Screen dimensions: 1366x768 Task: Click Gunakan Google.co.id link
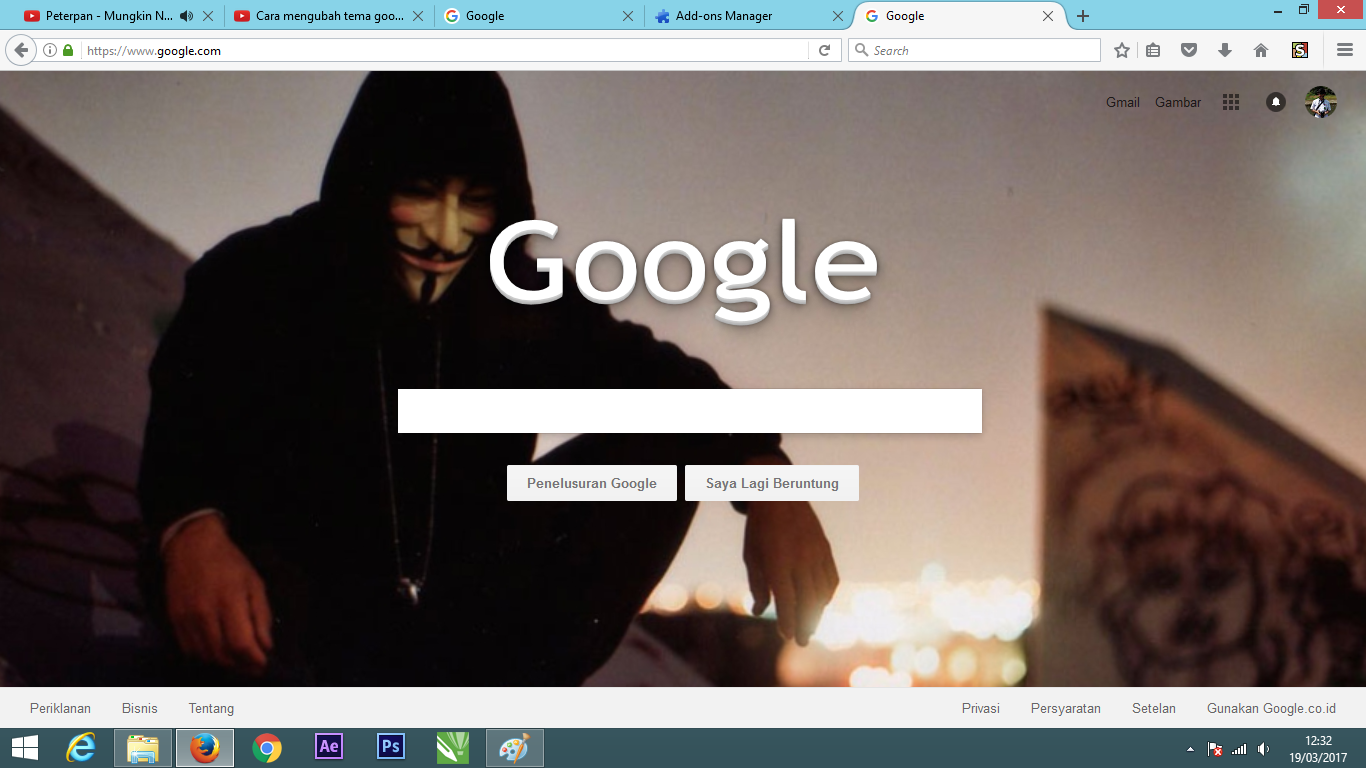pyautogui.click(x=1271, y=708)
